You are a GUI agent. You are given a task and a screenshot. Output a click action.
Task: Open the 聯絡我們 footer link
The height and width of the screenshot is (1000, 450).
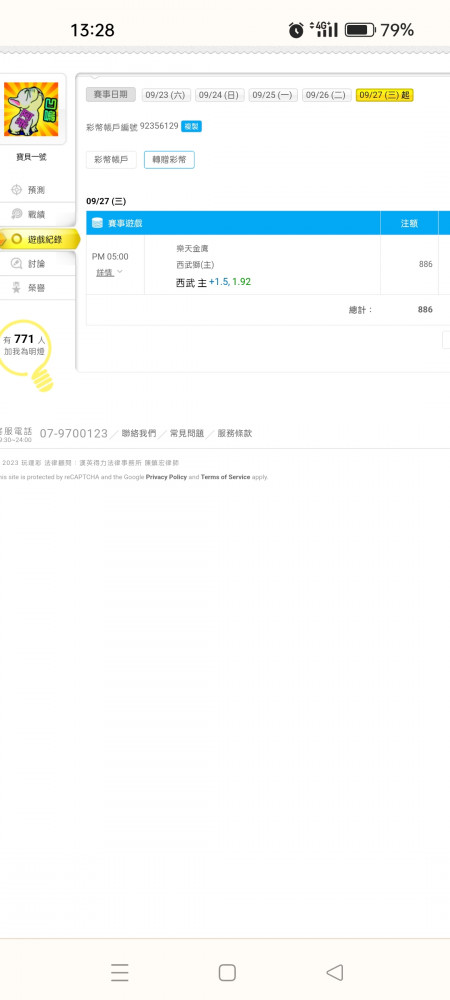138,433
